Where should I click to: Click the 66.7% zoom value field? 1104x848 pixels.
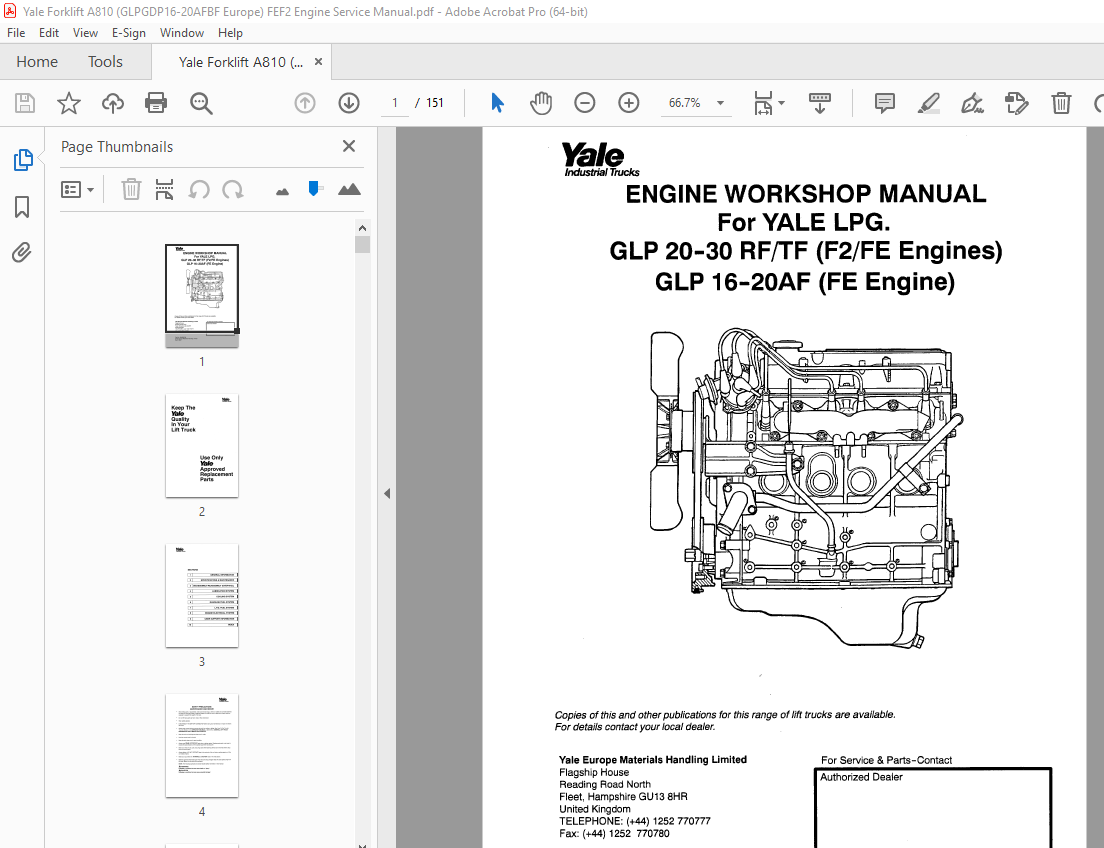[684, 103]
